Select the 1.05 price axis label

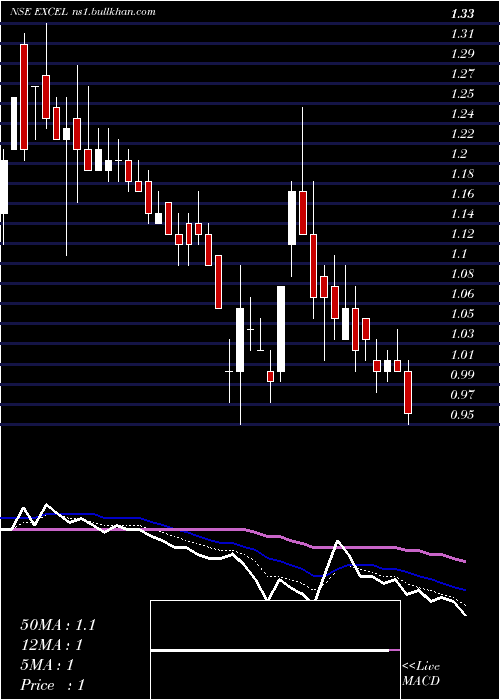(462, 314)
